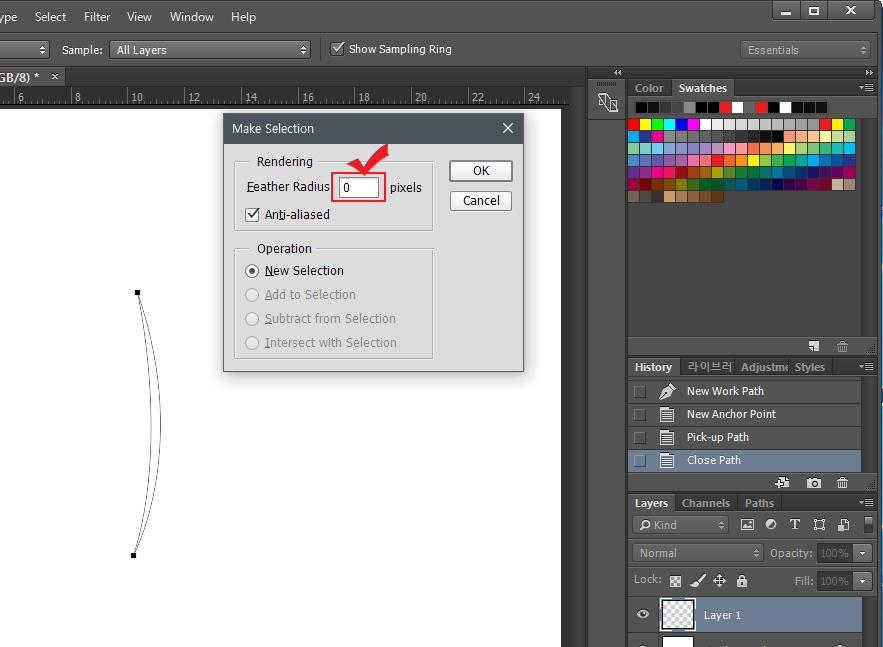Click the Layer 1 thumbnail
Image resolution: width=883 pixels, height=647 pixels.
677,614
